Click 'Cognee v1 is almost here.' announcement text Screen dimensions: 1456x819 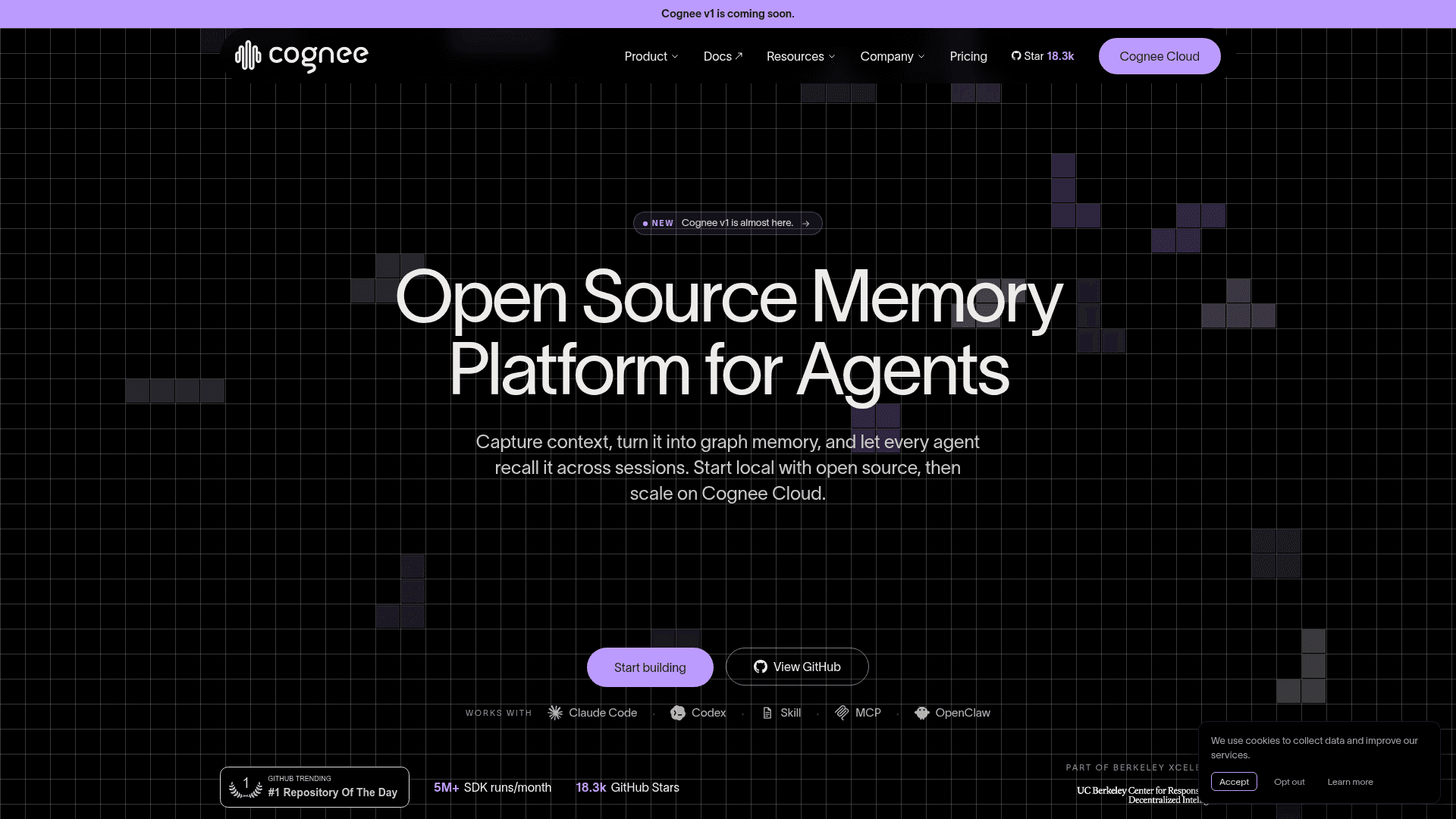pyautogui.click(x=737, y=223)
